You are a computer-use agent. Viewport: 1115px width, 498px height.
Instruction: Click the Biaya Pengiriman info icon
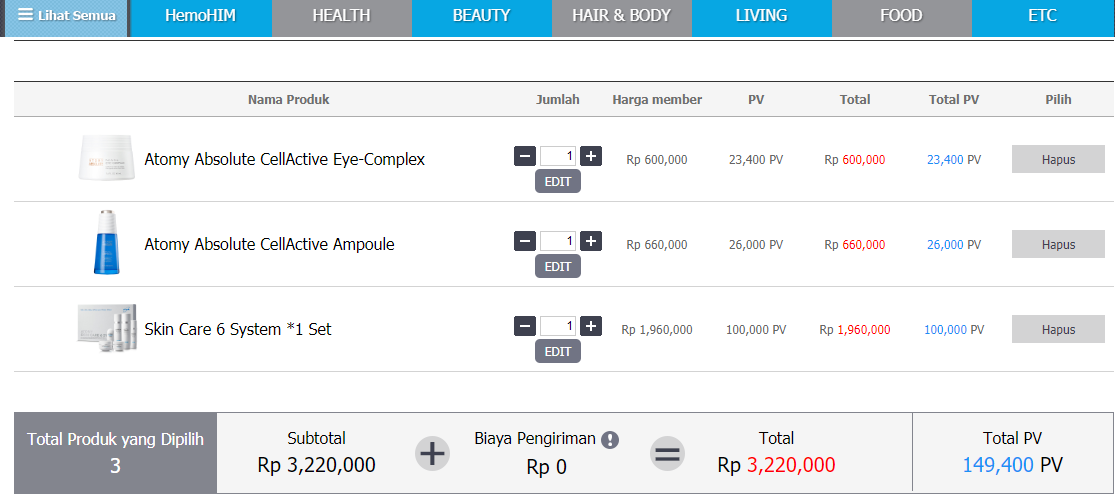609,440
